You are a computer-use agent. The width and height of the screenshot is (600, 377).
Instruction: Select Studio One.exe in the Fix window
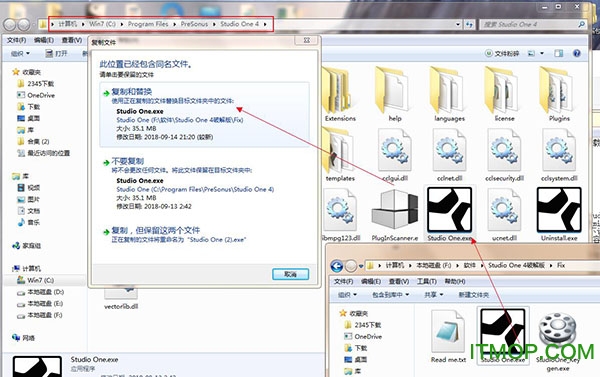click(x=503, y=336)
